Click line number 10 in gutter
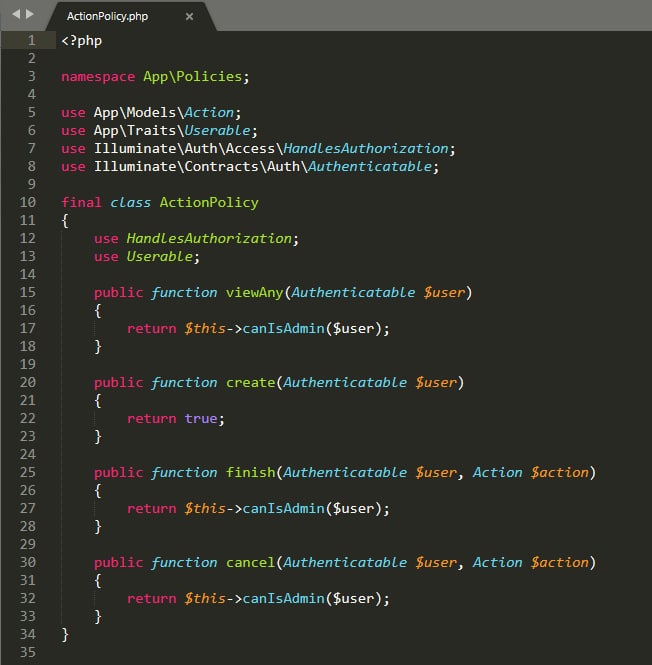652x665 pixels. tap(28, 202)
